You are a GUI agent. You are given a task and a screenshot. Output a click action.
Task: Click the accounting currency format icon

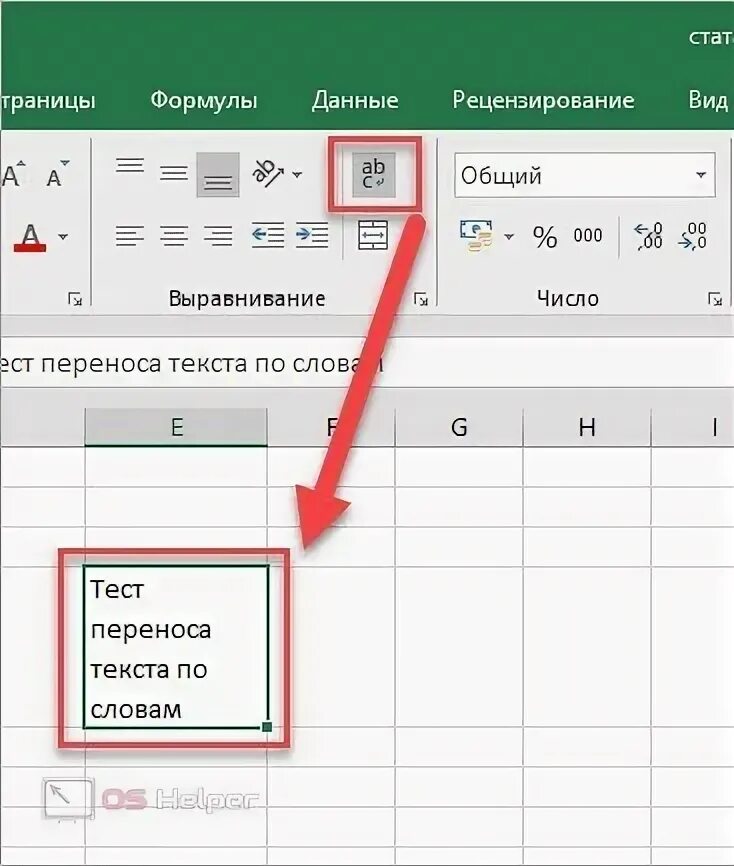coord(476,236)
